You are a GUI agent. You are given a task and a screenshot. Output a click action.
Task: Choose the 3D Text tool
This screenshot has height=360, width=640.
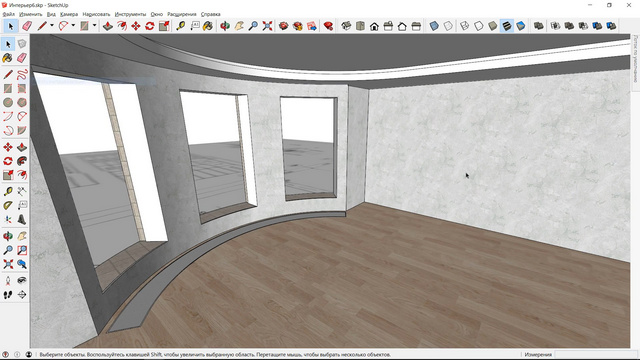(22, 220)
